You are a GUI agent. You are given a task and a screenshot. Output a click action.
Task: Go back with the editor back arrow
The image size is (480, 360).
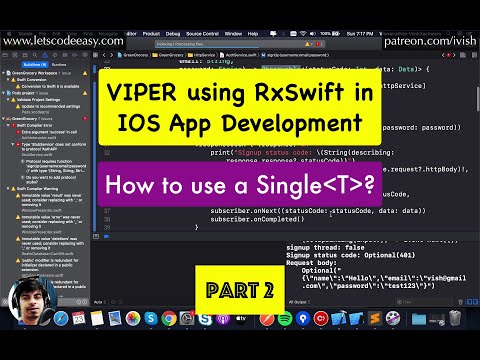click(104, 55)
